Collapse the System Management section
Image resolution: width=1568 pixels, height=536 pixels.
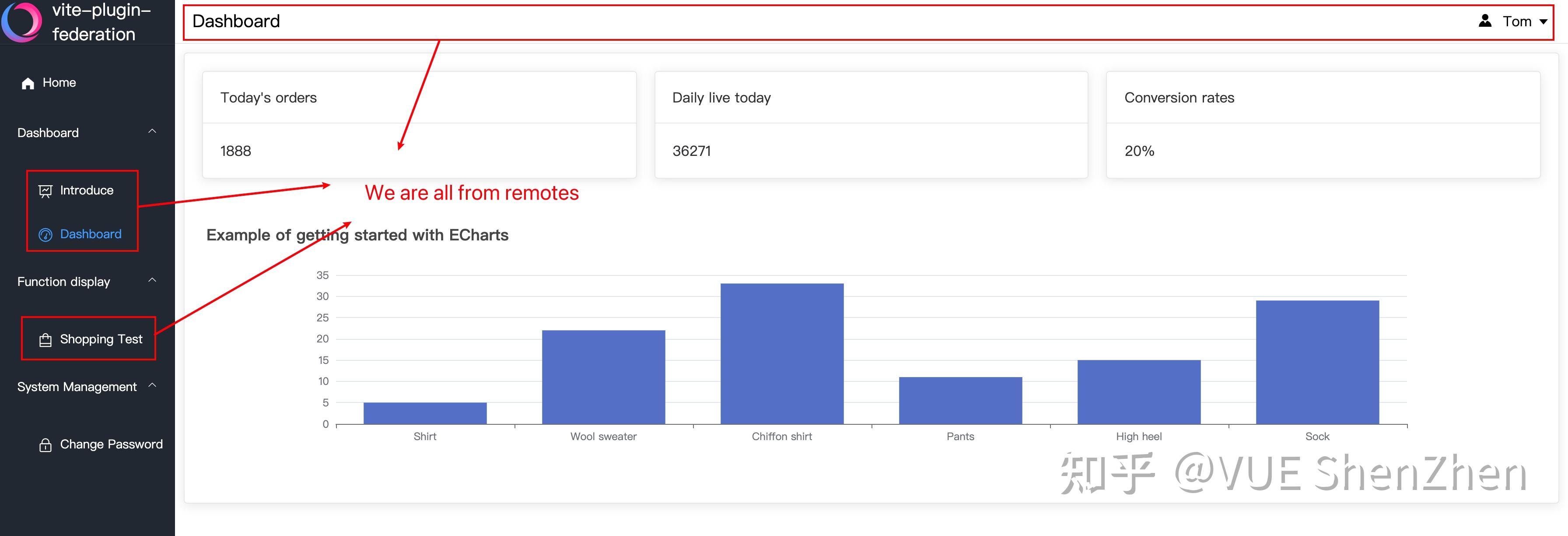pos(152,385)
